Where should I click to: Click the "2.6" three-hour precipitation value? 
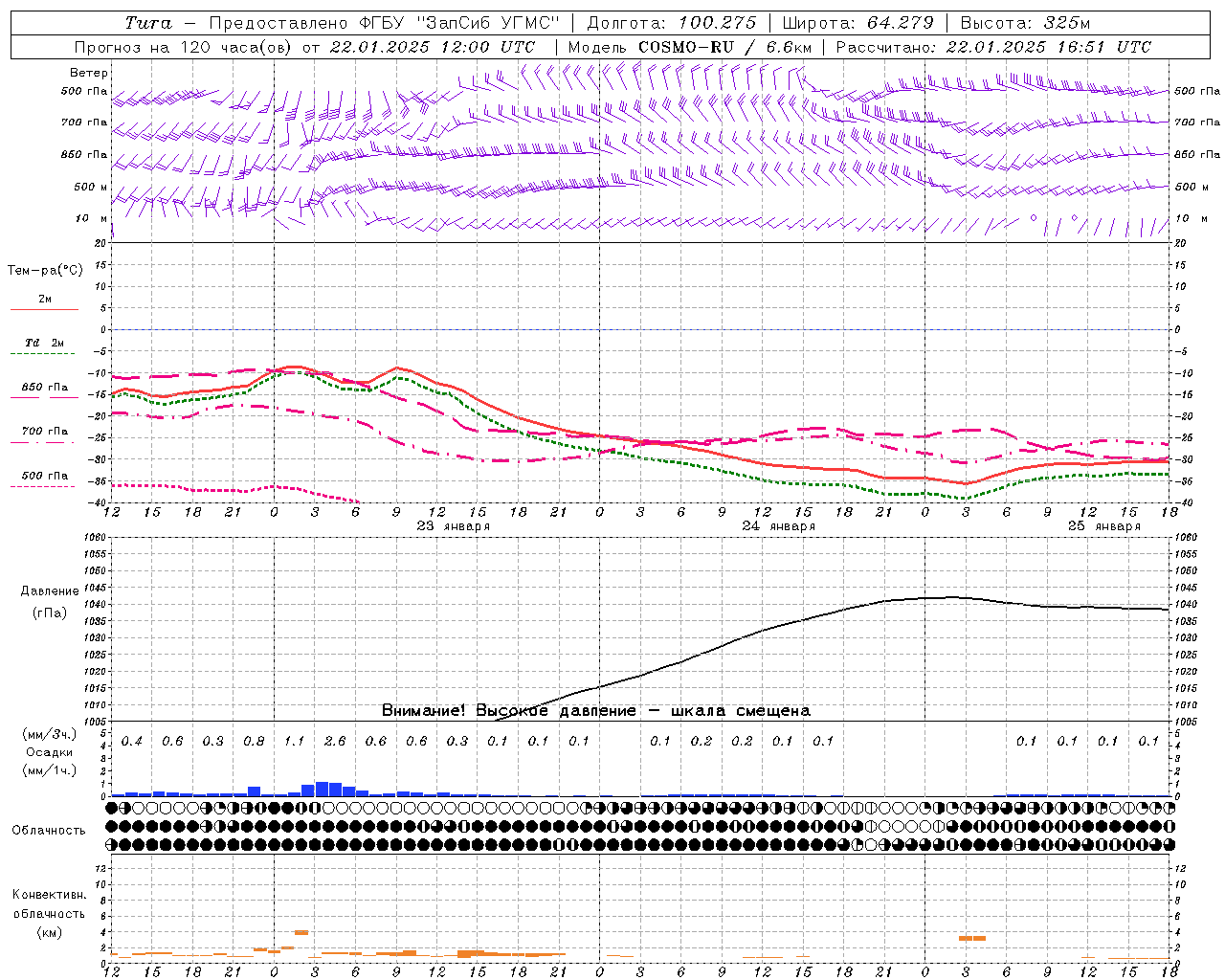pos(335,742)
